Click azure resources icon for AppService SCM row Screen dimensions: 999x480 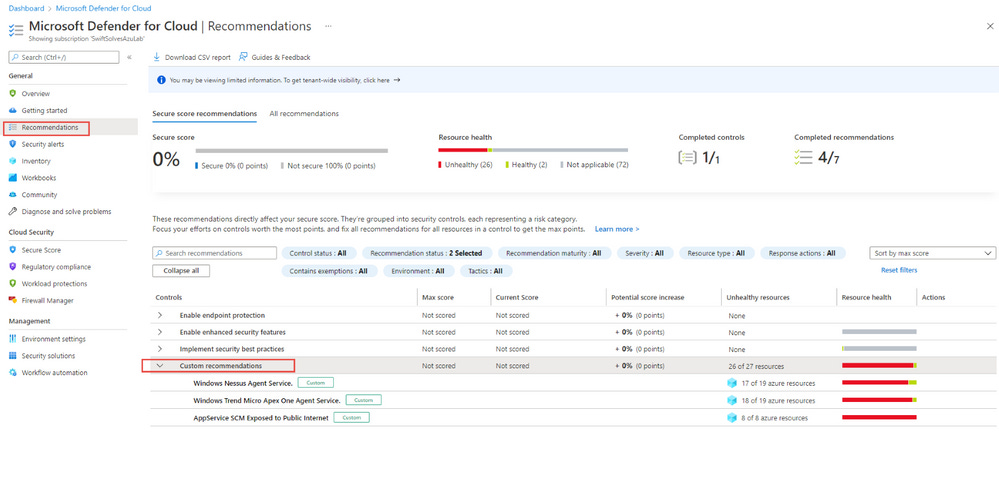pos(732,418)
